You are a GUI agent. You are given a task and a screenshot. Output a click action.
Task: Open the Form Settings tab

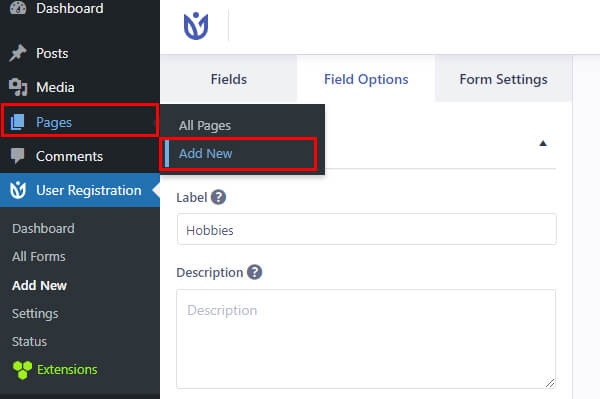pyautogui.click(x=503, y=79)
